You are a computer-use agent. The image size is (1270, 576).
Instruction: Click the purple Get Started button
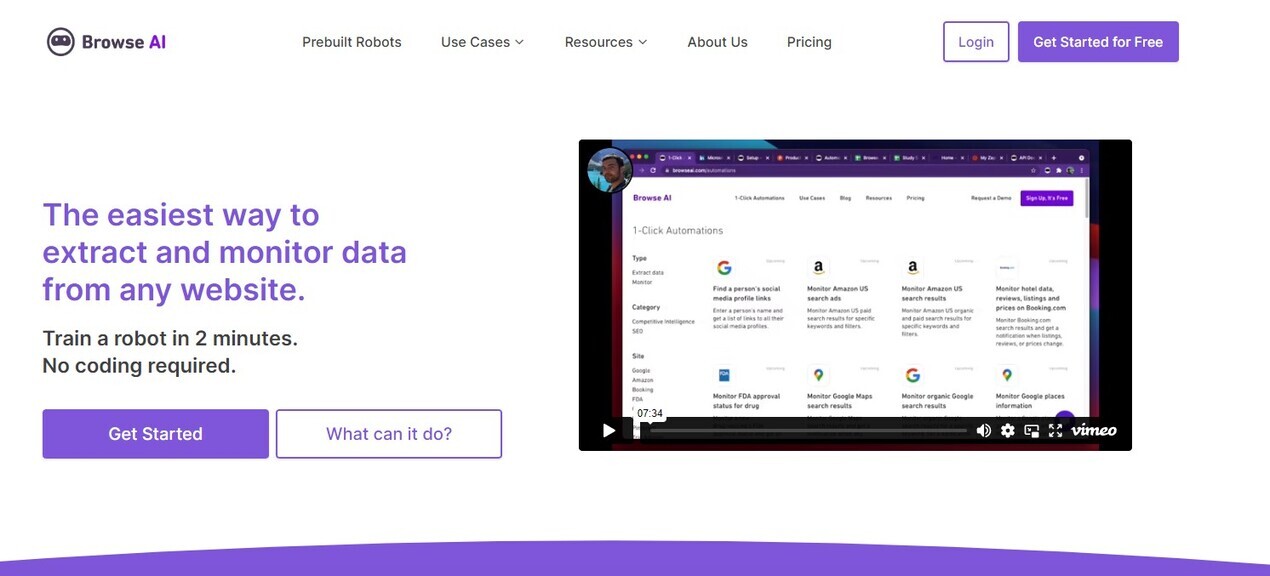click(155, 434)
